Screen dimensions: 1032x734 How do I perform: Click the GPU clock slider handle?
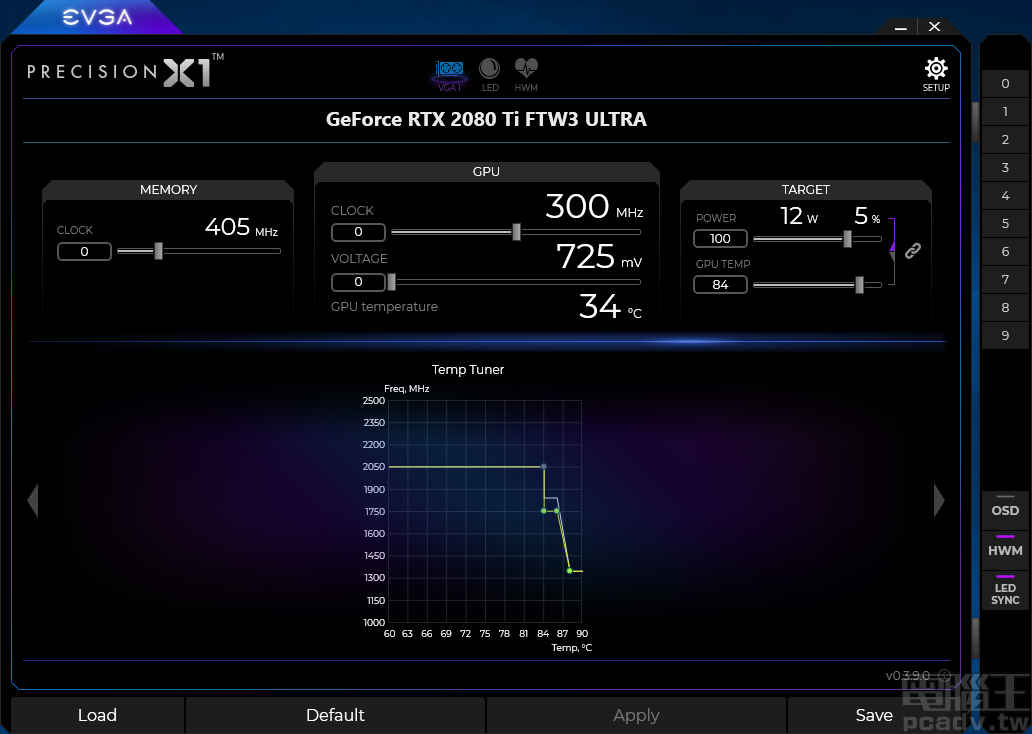pos(517,232)
